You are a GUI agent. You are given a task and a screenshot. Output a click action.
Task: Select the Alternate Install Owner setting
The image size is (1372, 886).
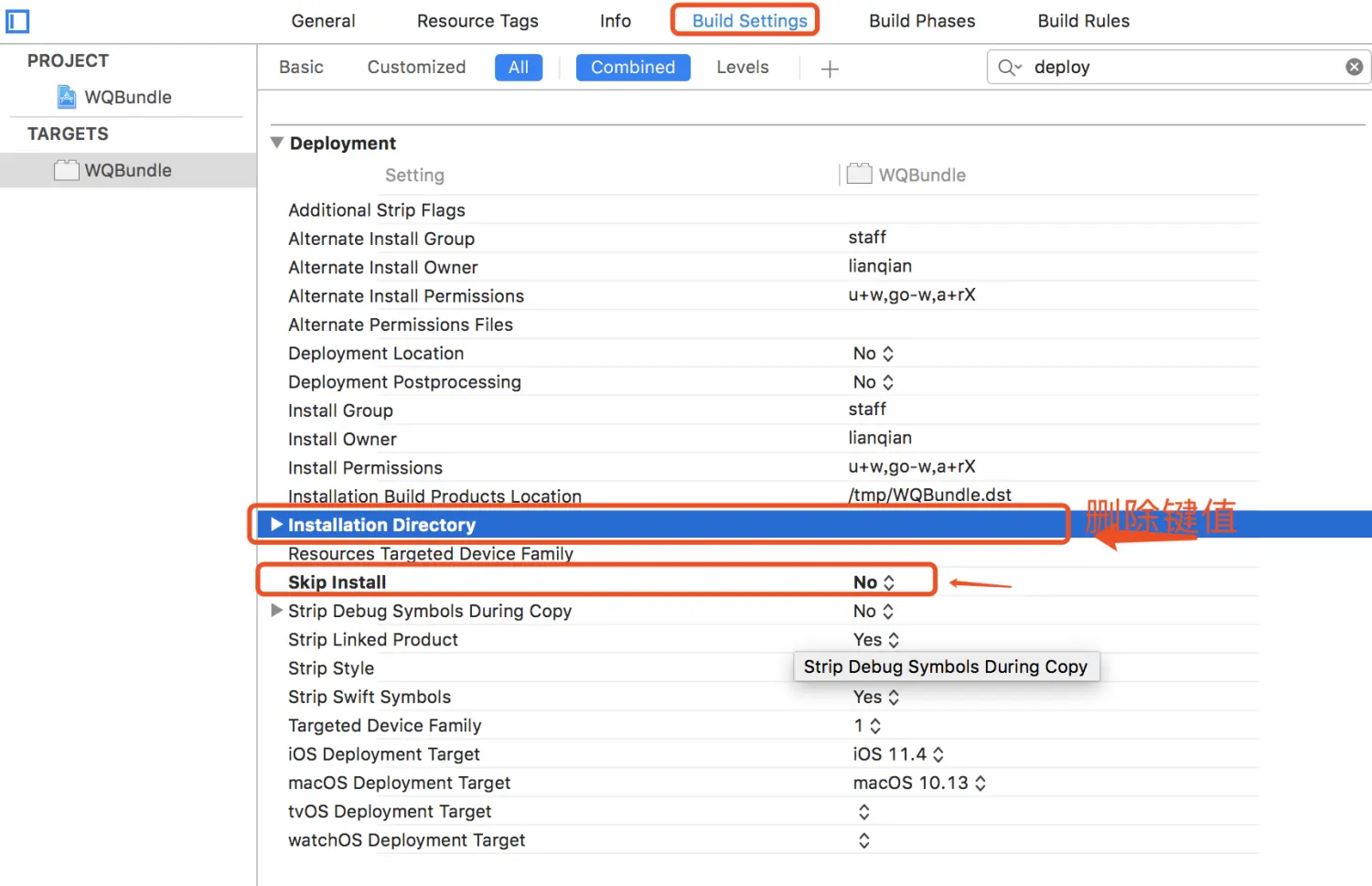tap(382, 267)
